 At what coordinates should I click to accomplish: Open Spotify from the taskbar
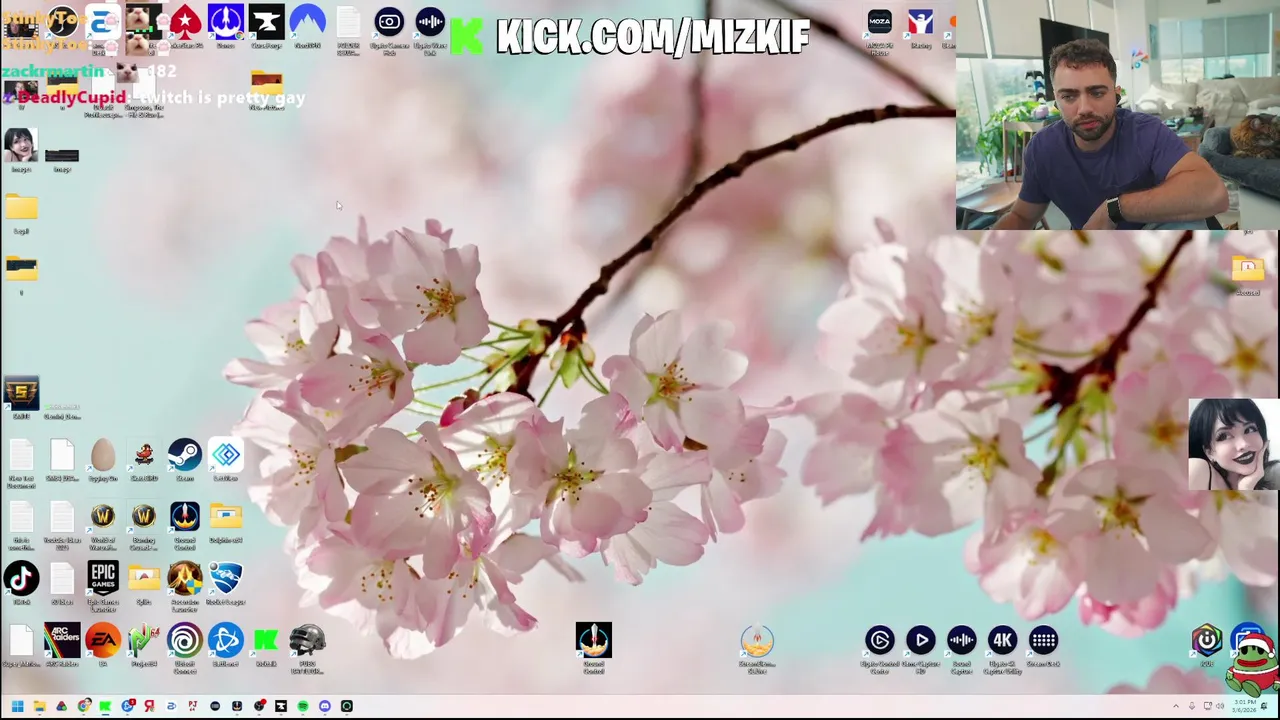coord(303,706)
